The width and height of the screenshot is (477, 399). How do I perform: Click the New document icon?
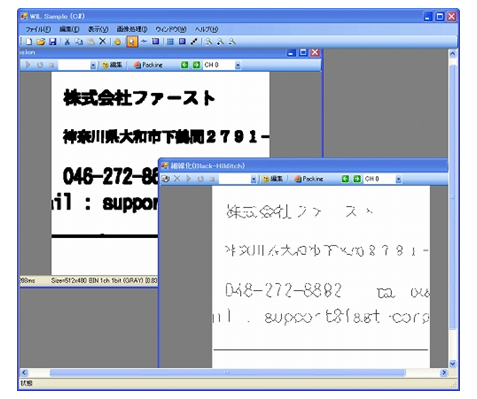29,42
